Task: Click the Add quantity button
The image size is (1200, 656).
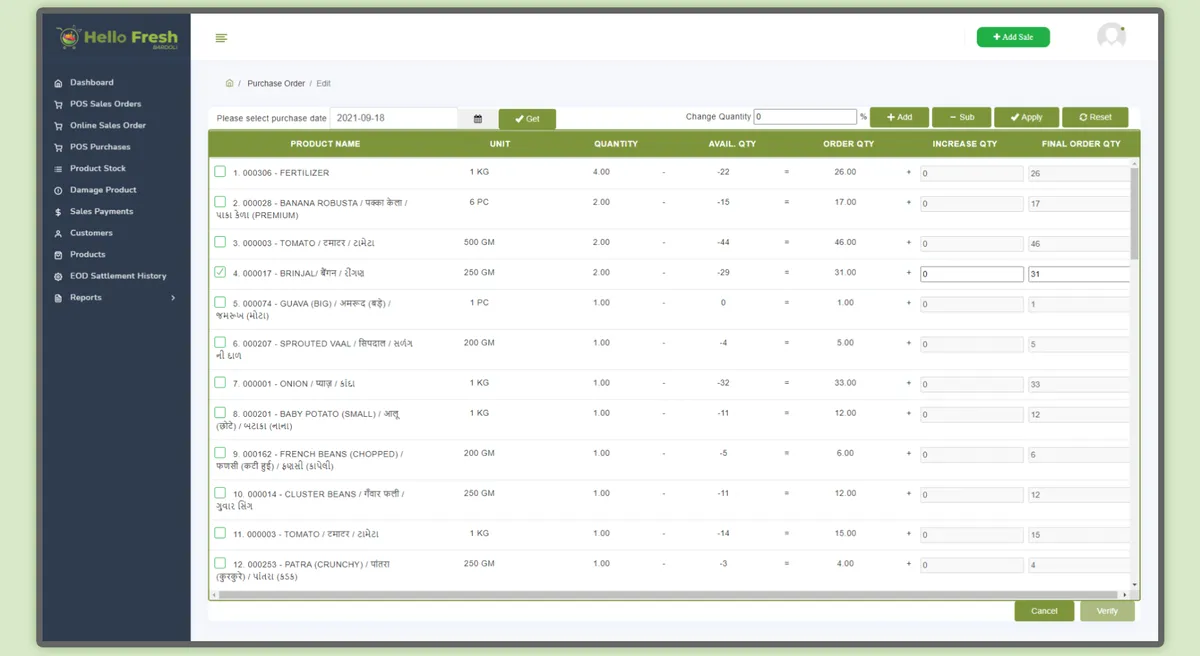Action: click(x=899, y=117)
